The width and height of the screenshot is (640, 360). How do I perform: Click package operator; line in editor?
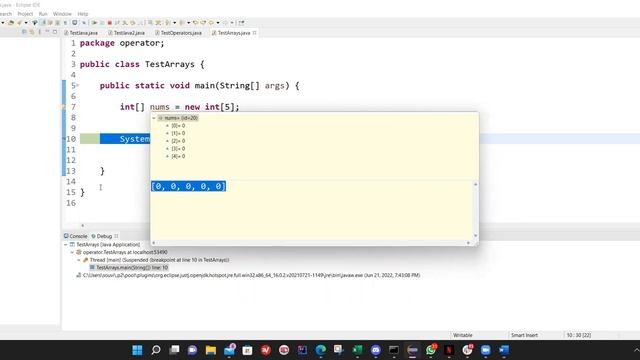point(122,43)
